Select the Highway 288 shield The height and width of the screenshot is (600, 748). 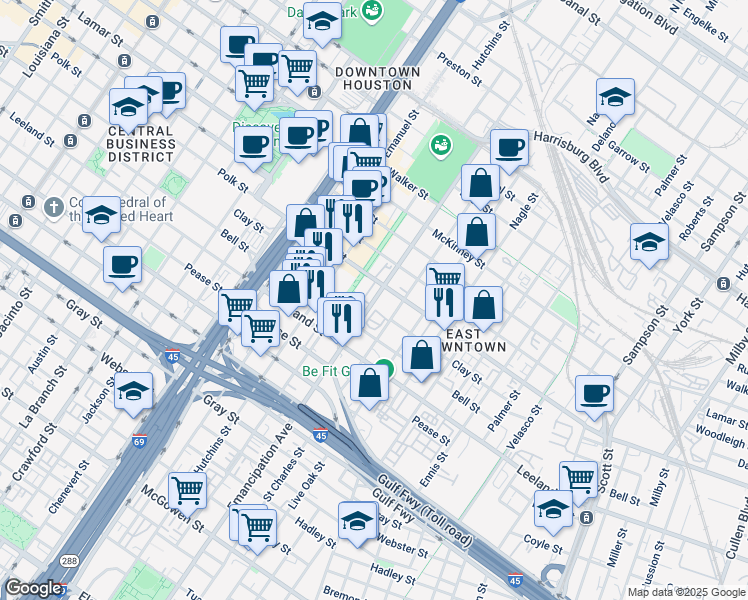[70, 561]
